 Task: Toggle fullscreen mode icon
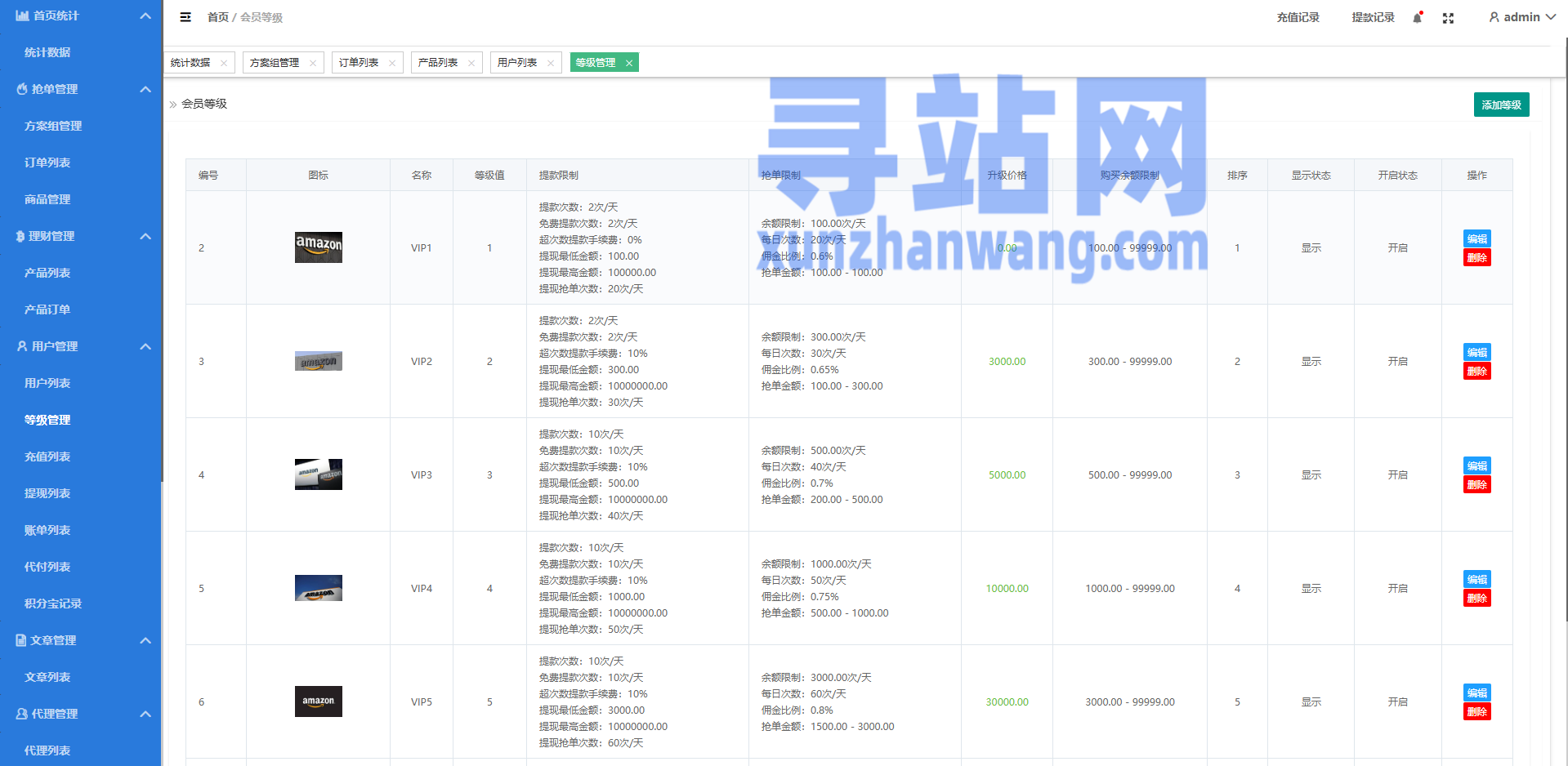[1448, 18]
